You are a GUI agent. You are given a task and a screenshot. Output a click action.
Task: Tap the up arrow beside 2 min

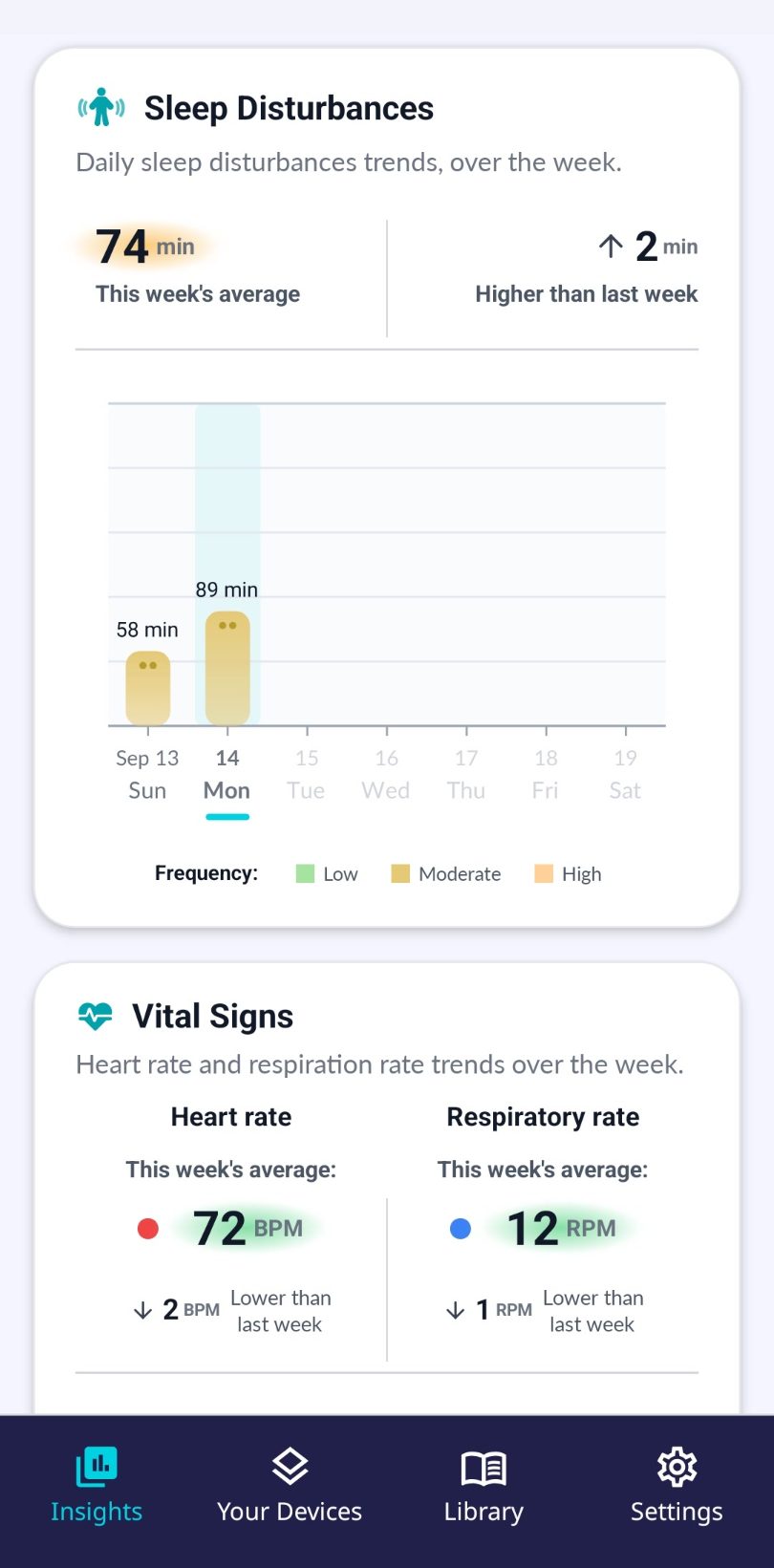611,247
